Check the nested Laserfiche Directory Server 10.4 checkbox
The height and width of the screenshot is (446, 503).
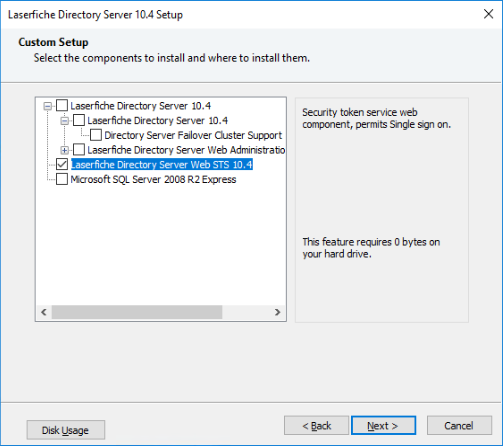click(79, 120)
